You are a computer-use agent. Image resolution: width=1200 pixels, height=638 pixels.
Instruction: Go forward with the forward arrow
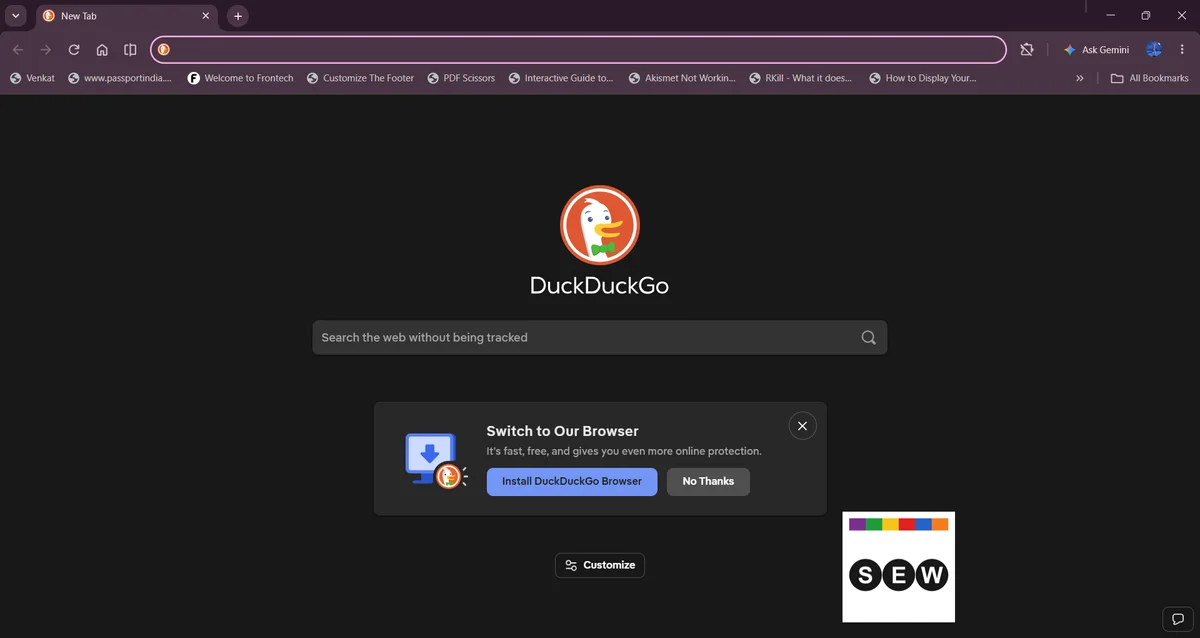point(46,50)
